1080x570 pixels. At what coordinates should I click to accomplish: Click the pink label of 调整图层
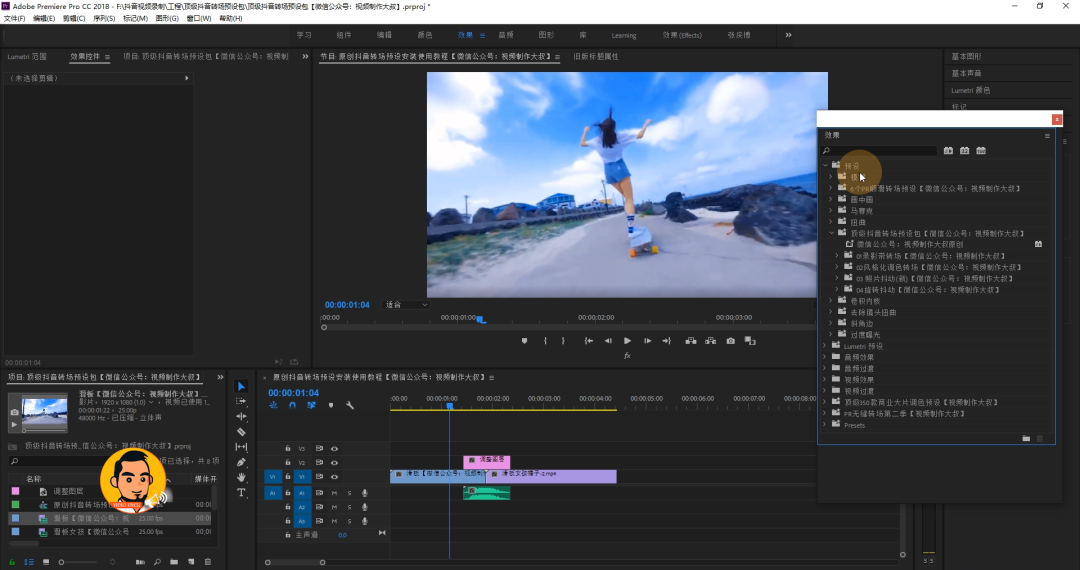[15, 492]
